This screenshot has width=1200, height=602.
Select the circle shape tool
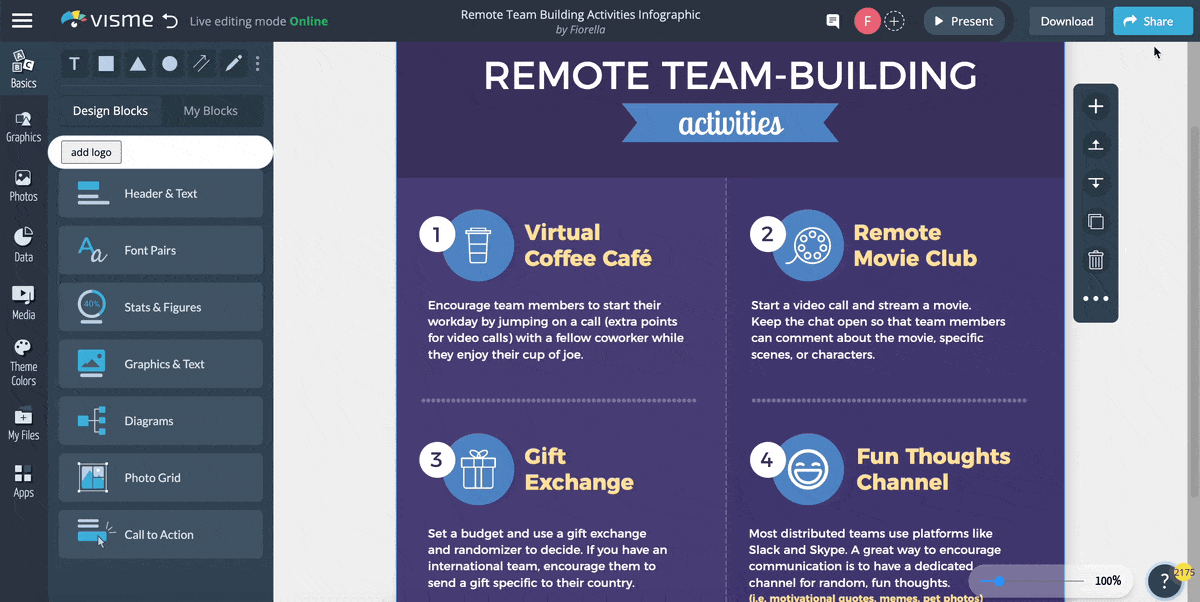pyautogui.click(x=170, y=64)
